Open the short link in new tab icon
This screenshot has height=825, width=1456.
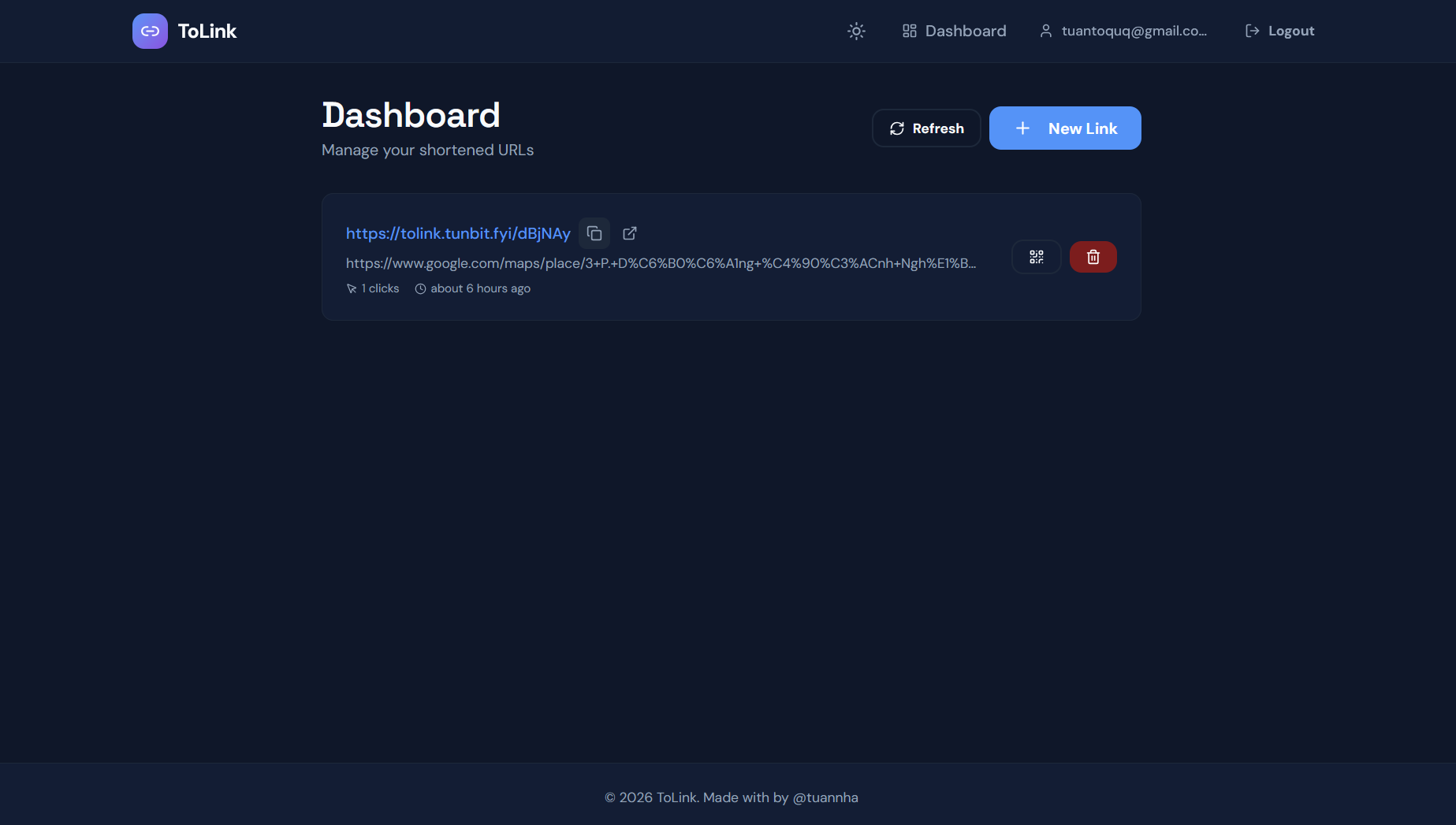pyautogui.click(x=630, y=233)
